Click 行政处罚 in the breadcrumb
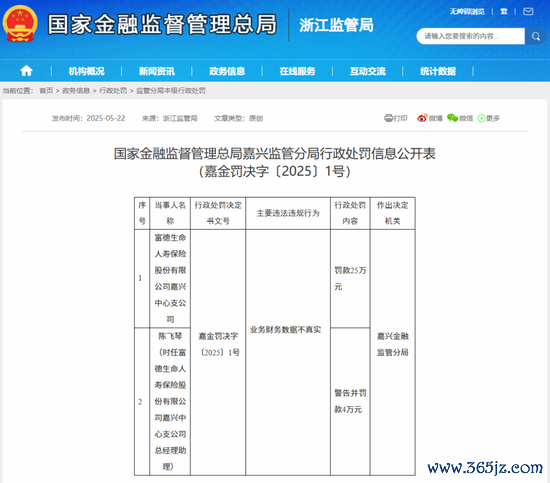Image resolution: width=550 pixels, height=483 pixels. [x=113, y=91]
